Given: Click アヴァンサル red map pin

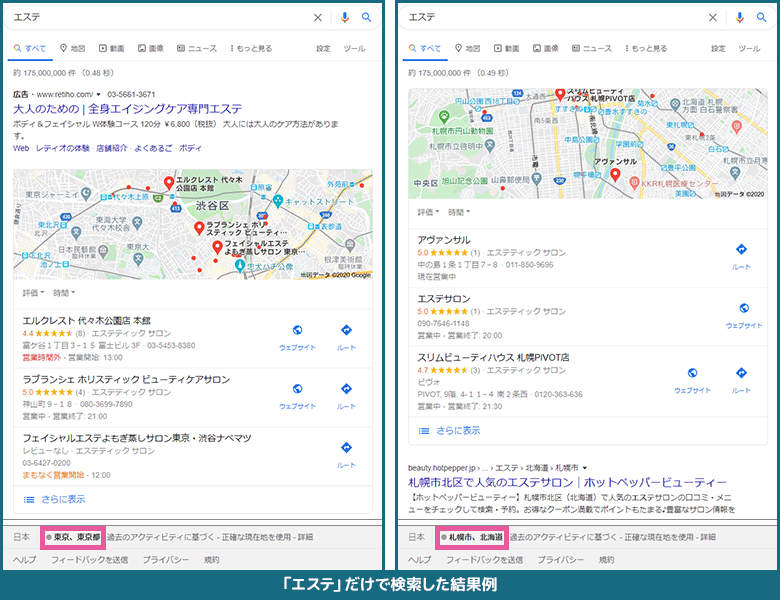Looking at the screenshot, I should 615,175.
